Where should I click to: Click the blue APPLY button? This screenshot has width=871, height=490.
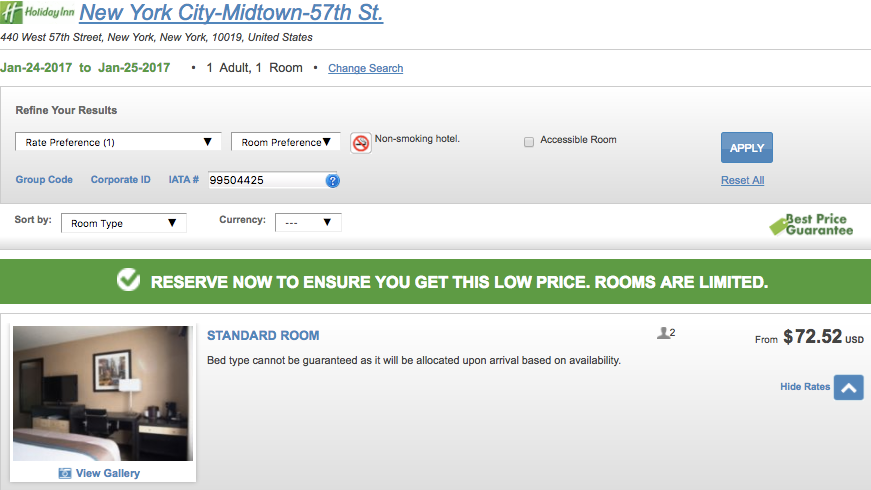click(x=747, y=148)
